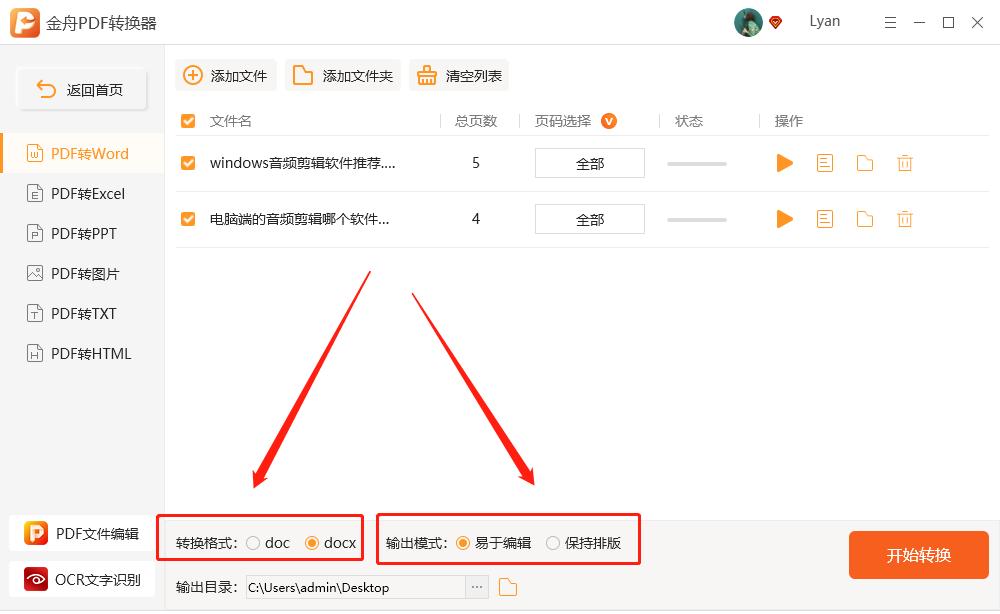Start converting the windows音频剪辑 file individually
This screenshot has width=1000, height=614.
[784, 163]
